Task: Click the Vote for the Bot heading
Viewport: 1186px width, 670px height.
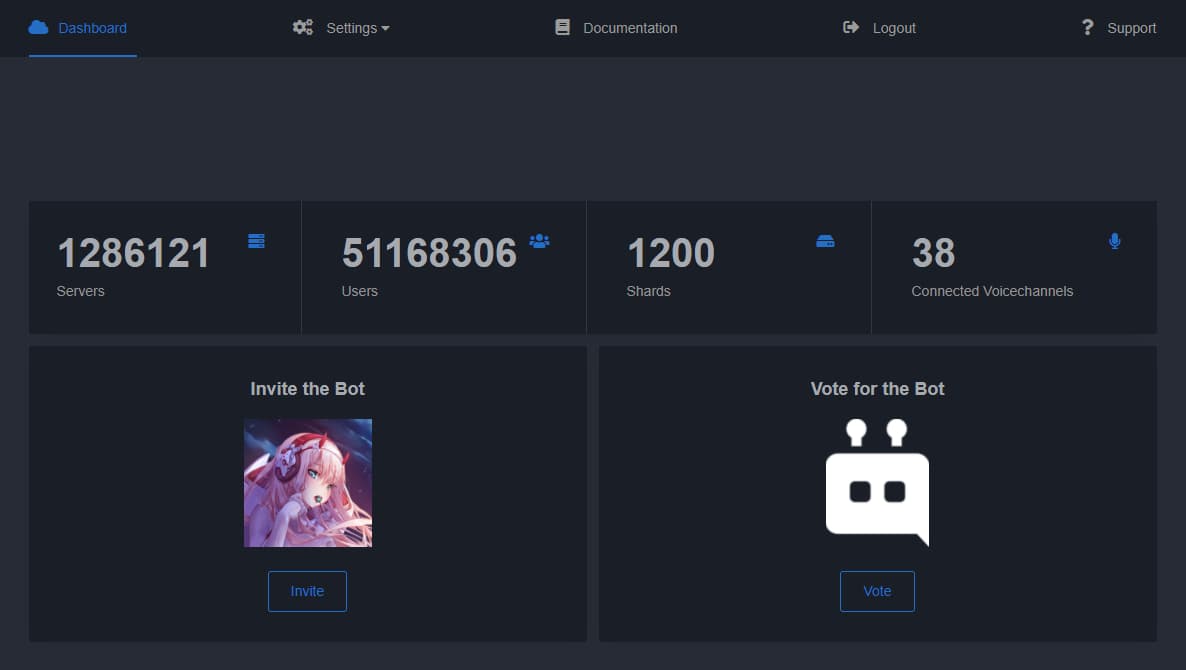Action: click(x=877, y=389)
